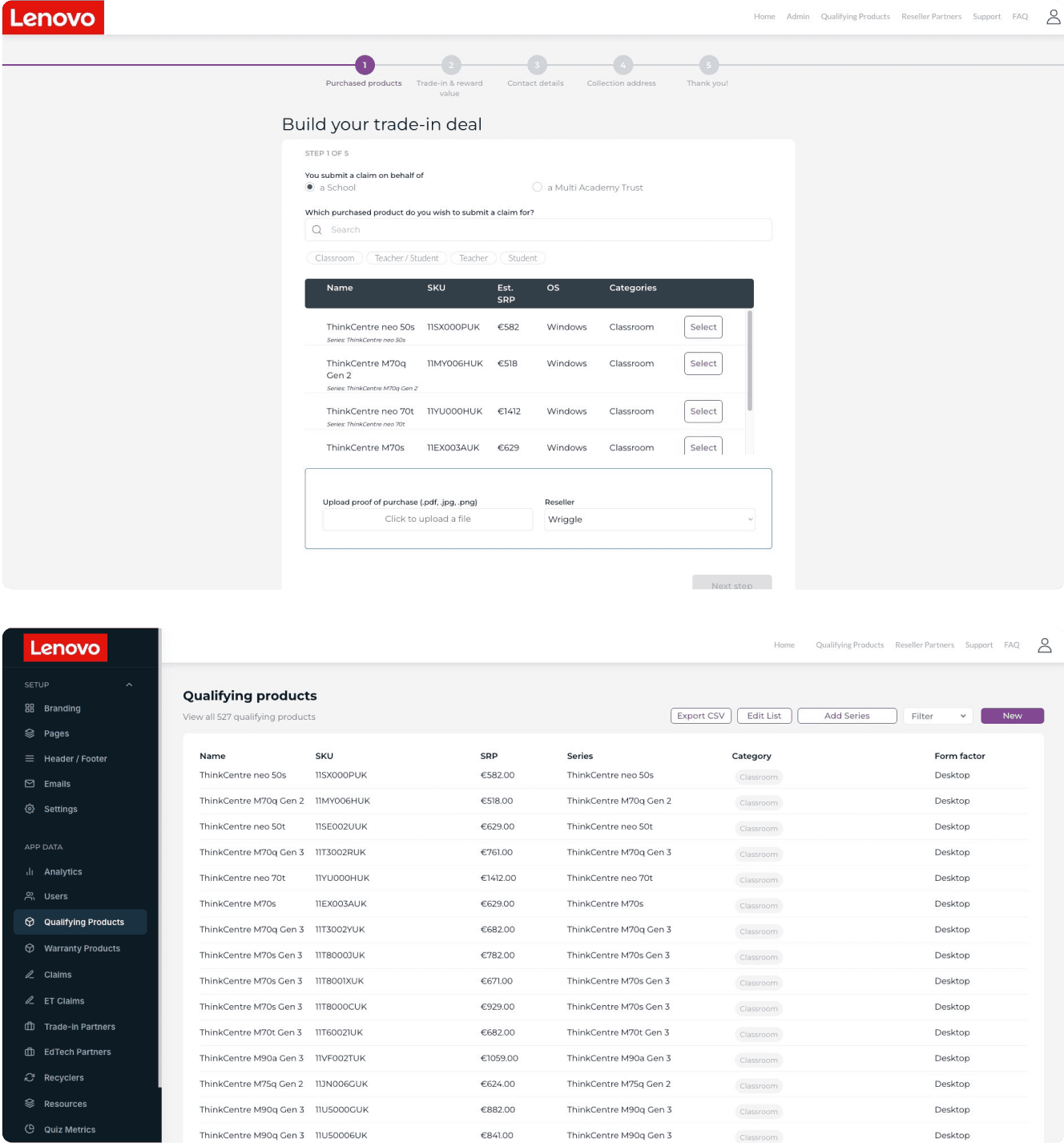Click the Edit List button
1064x1143 pixels.
pos(764,716)
